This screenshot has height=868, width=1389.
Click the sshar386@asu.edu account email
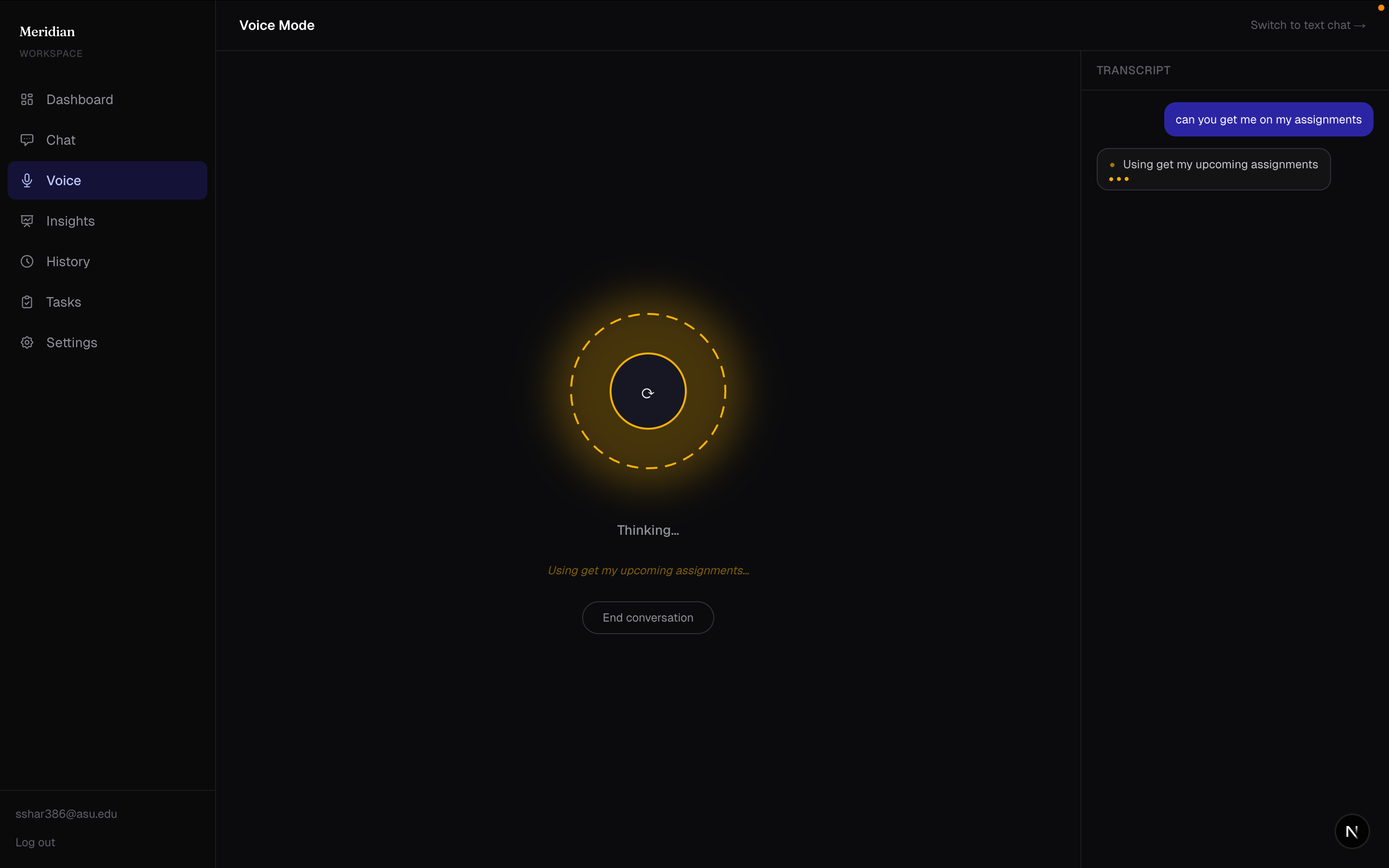pos(66,814)
